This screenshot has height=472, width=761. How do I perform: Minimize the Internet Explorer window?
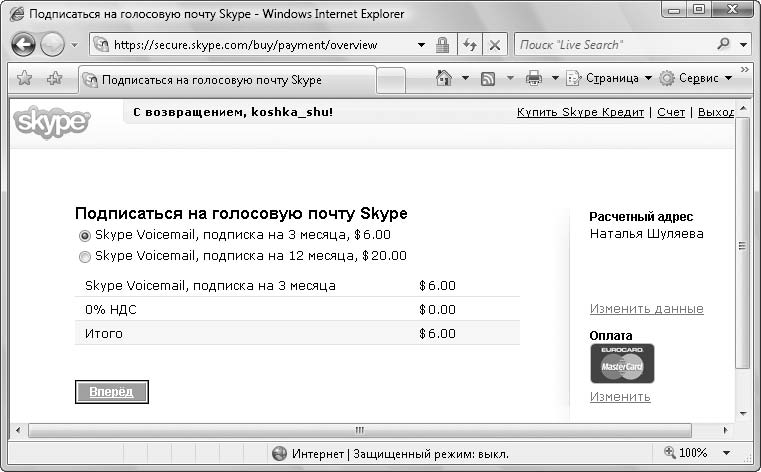click(x=674, y=9)
